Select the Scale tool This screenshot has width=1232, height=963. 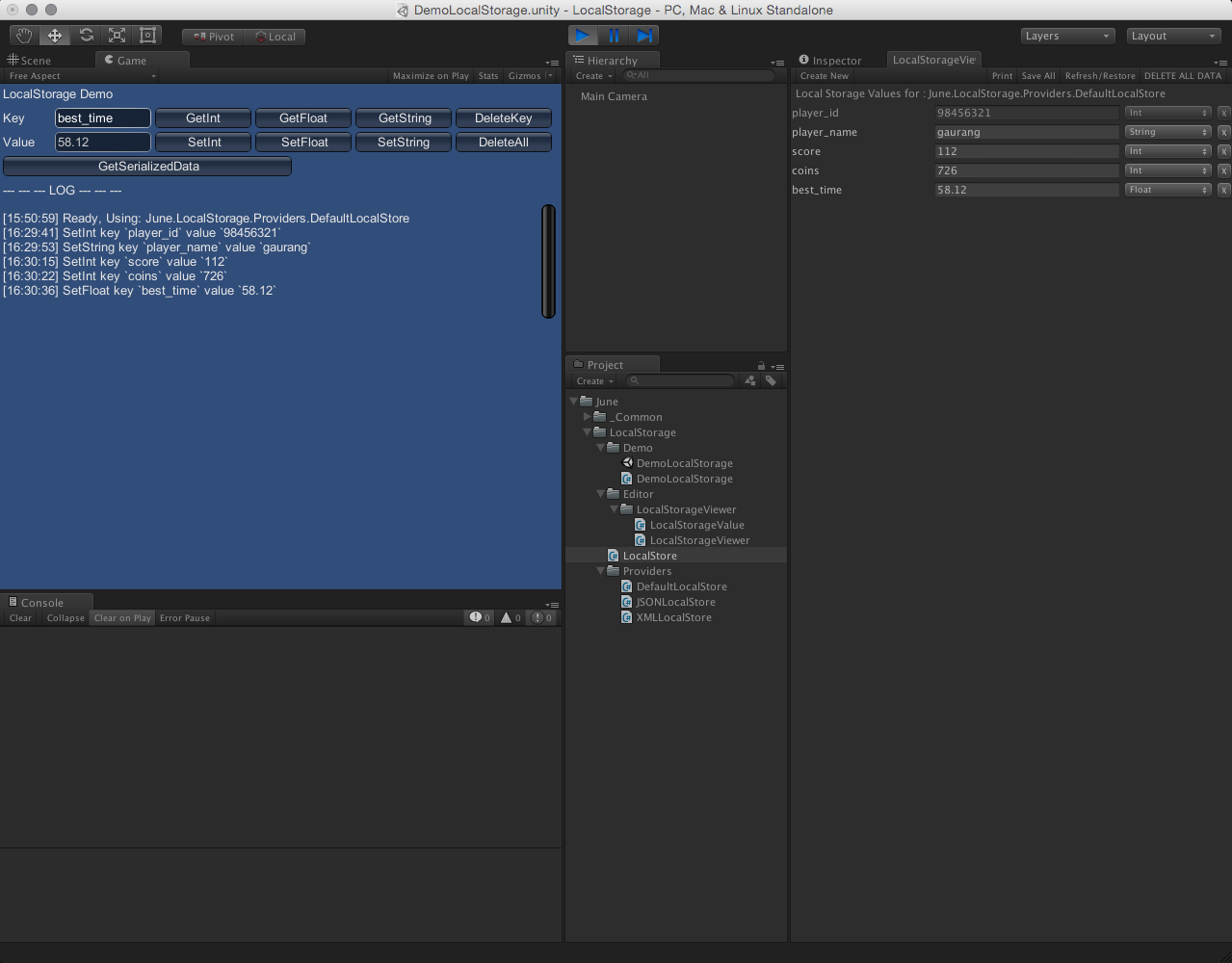[117, 36]
